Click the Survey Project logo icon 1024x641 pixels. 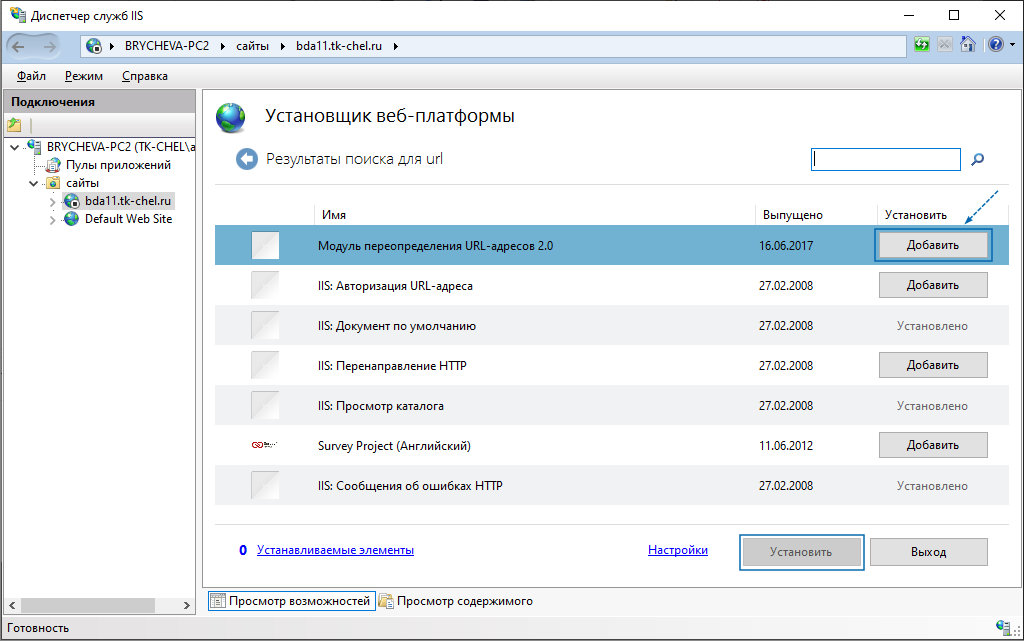click(x=264, y=445)
